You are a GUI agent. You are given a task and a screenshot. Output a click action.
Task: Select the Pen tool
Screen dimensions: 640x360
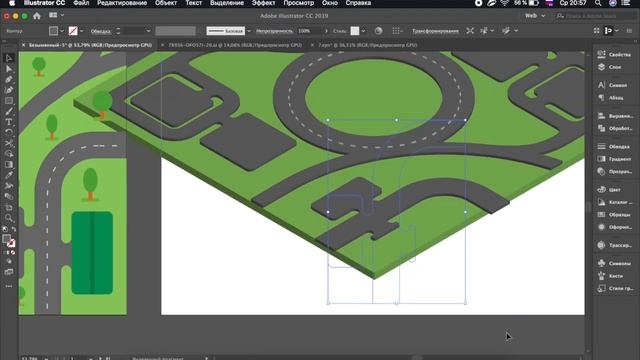click(9, 79)
